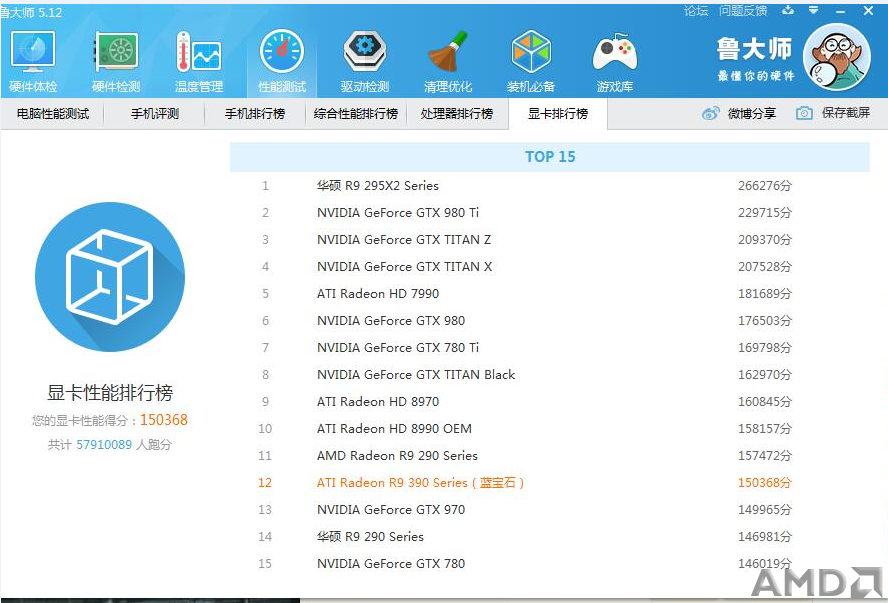Screen dimensions: 888x603
Task: Click the blue cube graphics card icon
Action: click(110, 277)
